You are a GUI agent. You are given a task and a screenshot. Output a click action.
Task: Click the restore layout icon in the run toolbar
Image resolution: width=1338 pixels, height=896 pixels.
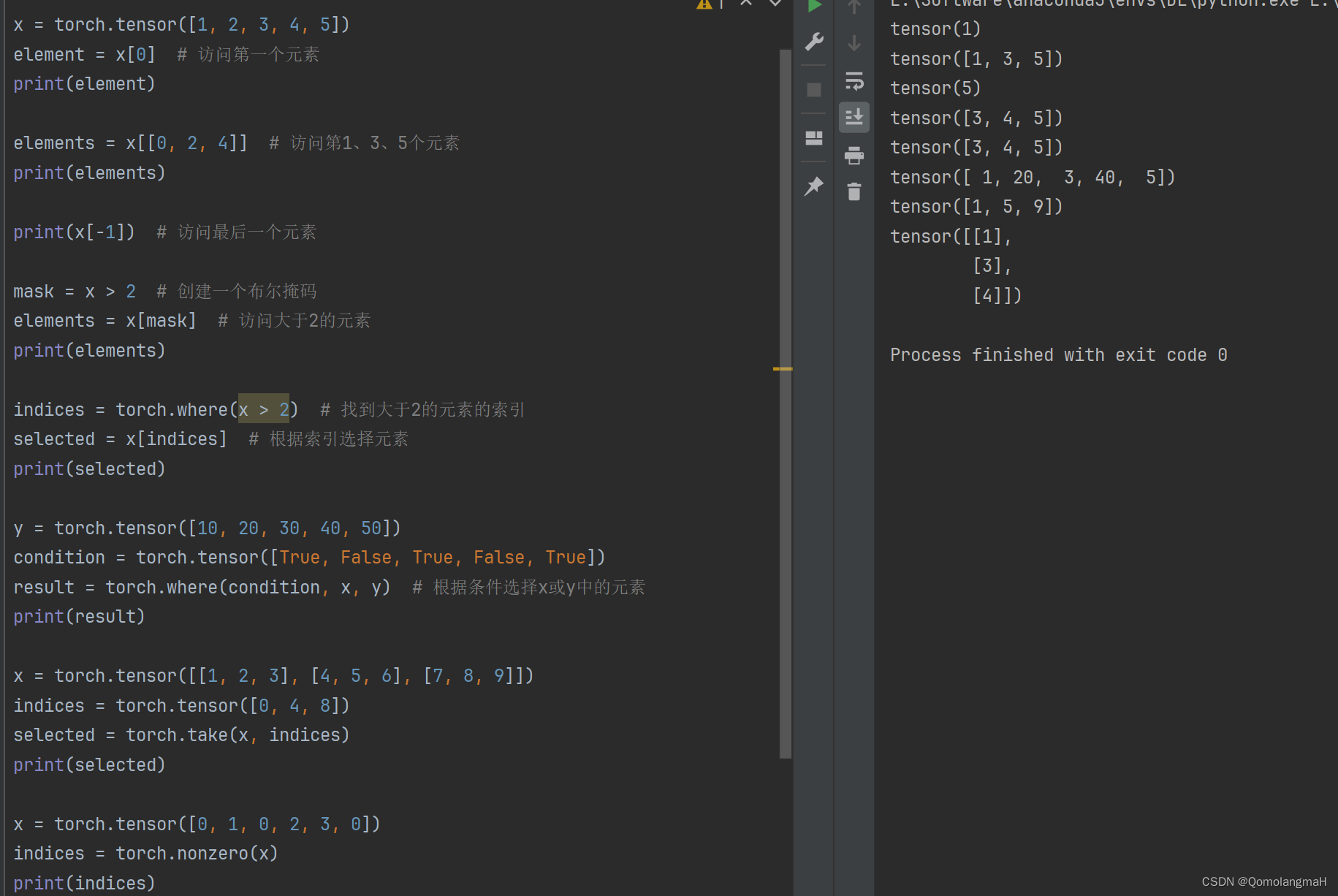(814, 138)
